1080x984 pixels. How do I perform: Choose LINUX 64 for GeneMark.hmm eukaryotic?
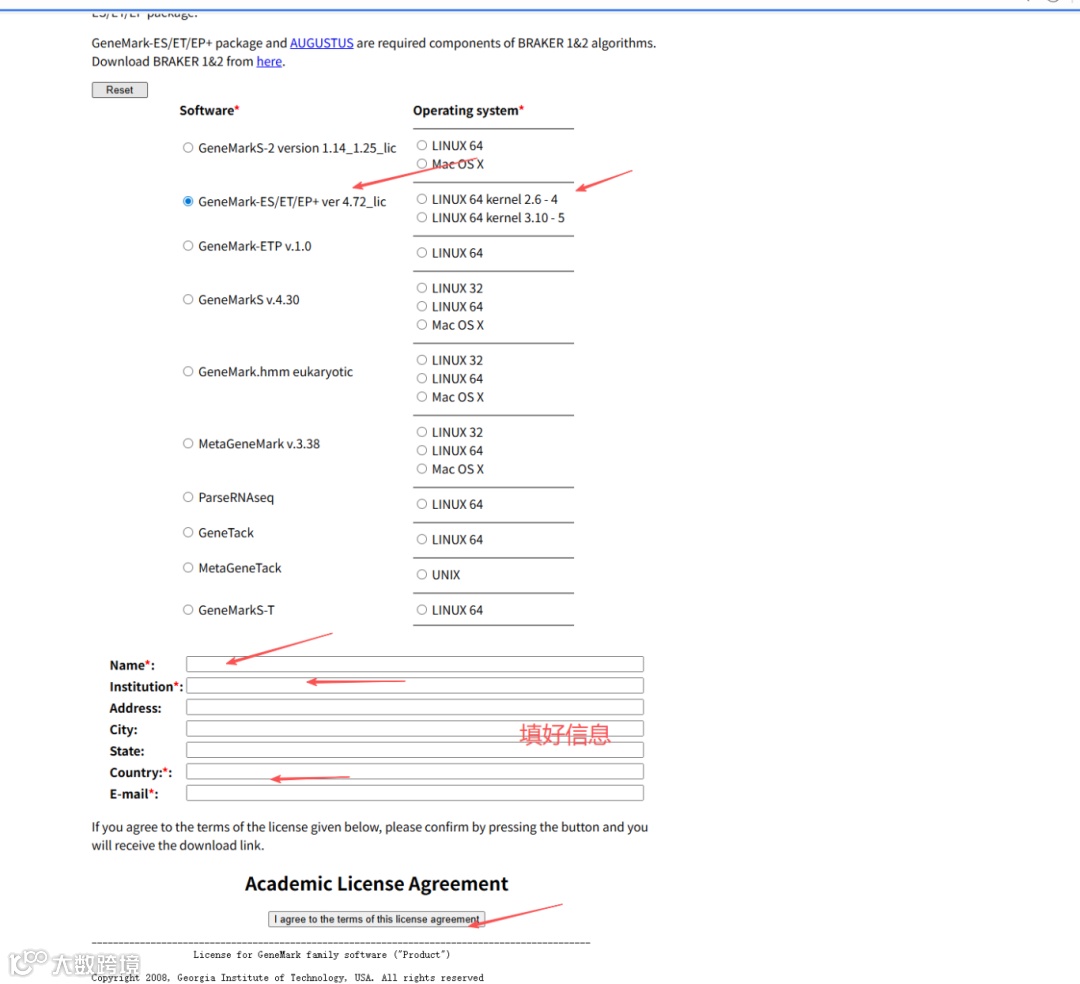pyautogui.click(x=422, y=379)
